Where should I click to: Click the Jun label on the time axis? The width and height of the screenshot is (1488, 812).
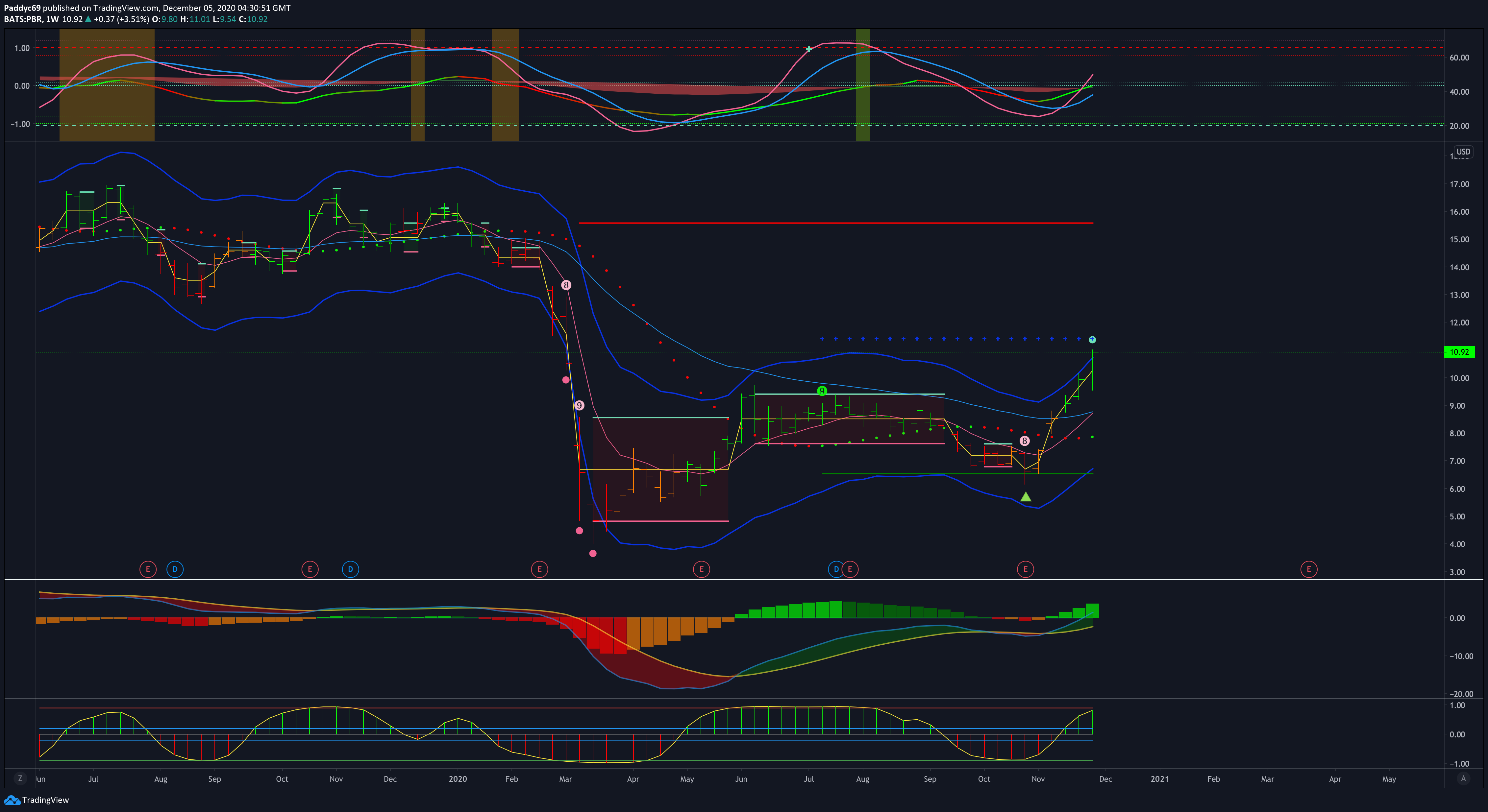click(x=741, y=779)
